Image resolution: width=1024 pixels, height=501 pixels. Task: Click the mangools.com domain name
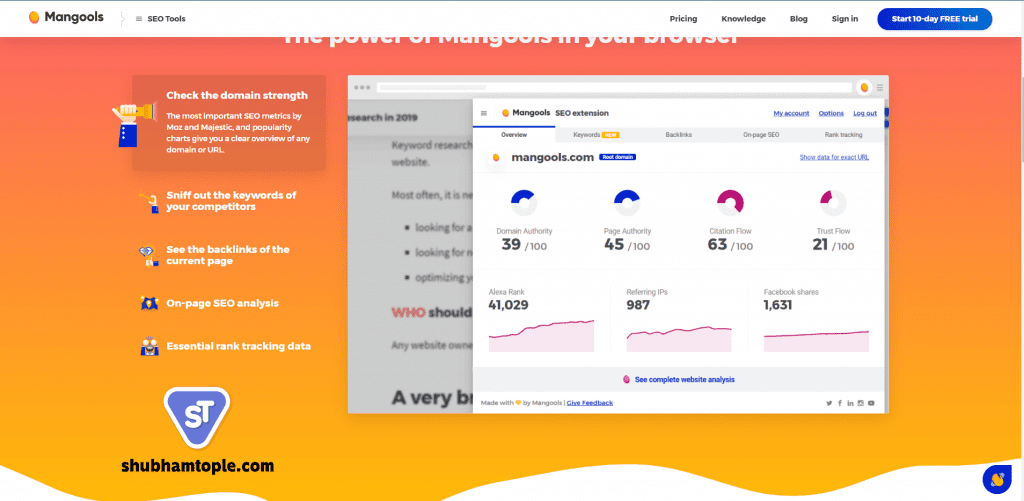(x=552, y=157)
